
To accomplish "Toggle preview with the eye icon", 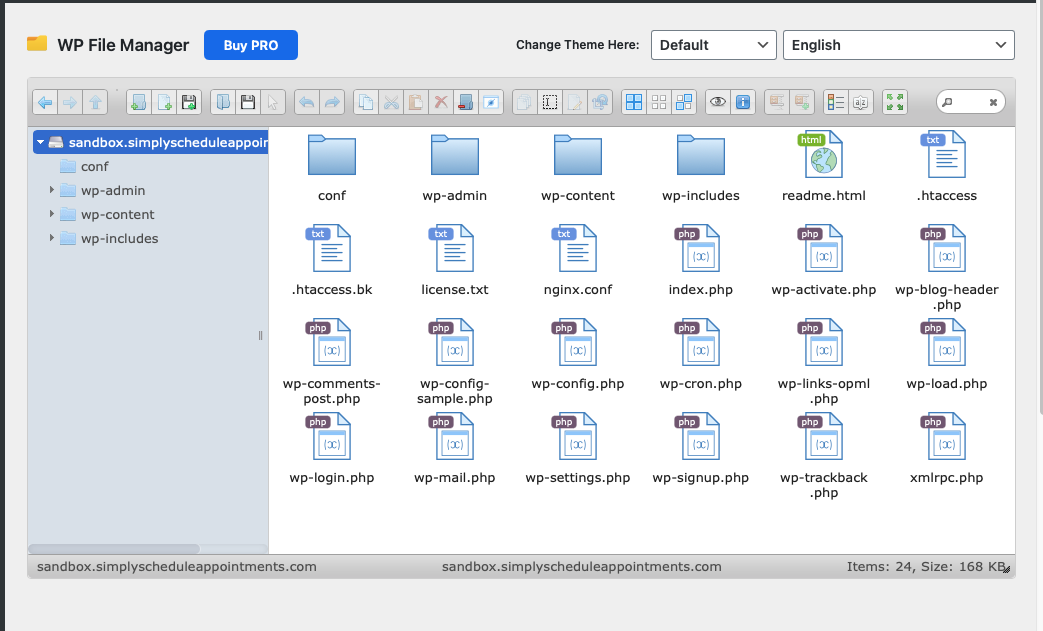I will [x=717, y=102].
